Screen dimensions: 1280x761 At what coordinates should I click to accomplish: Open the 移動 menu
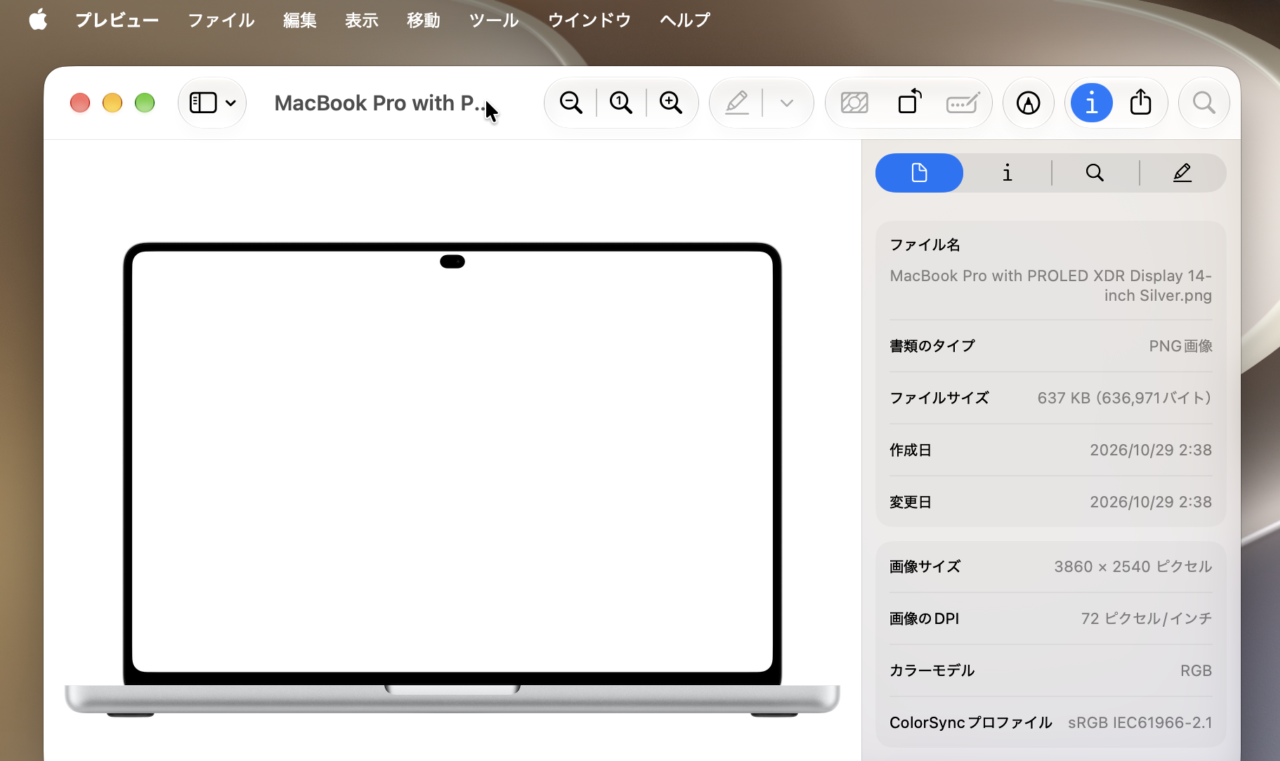[x=424, y=20]
